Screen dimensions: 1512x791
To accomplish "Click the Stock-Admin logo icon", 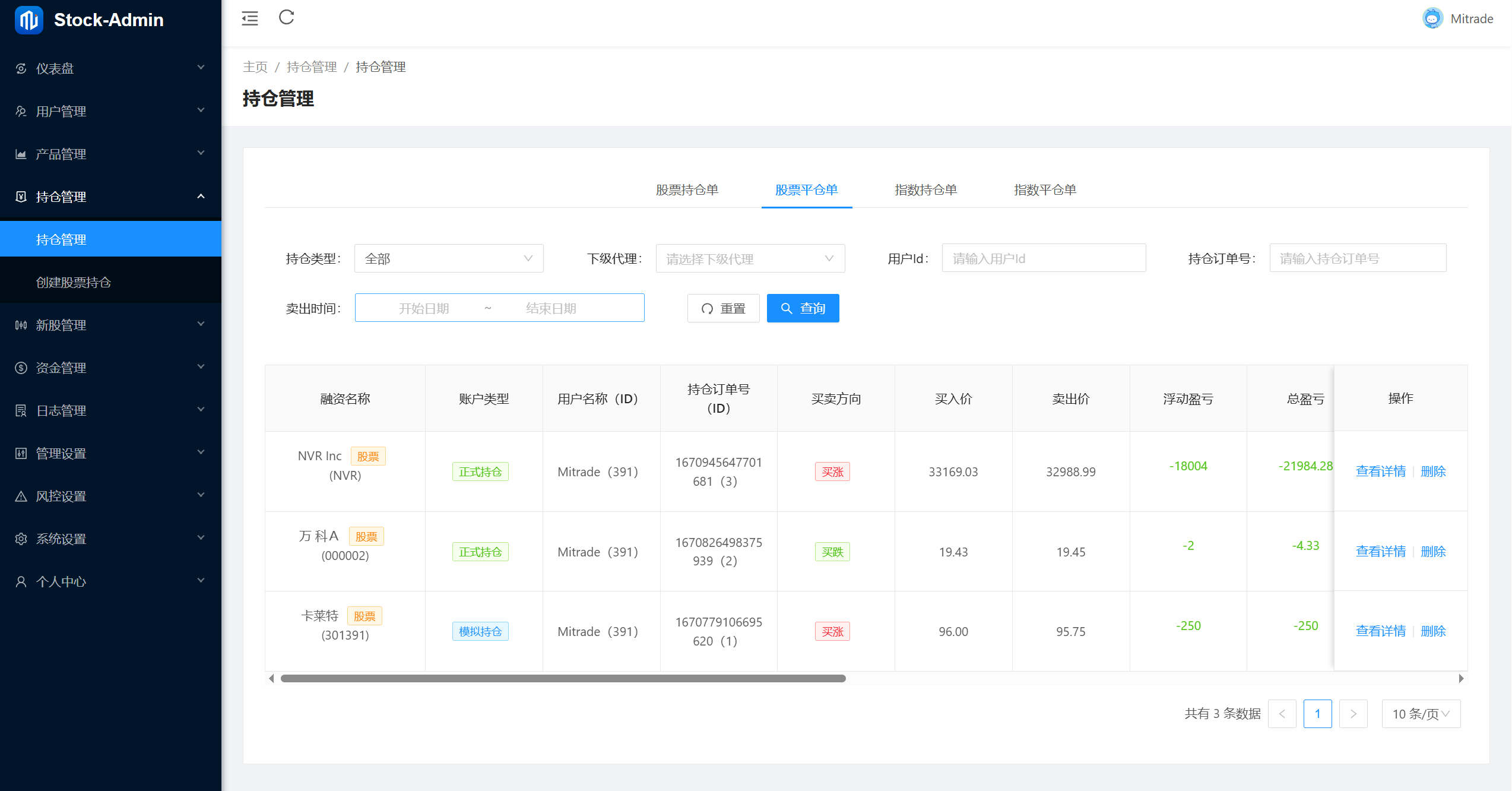I will click(x=28, y=20).
